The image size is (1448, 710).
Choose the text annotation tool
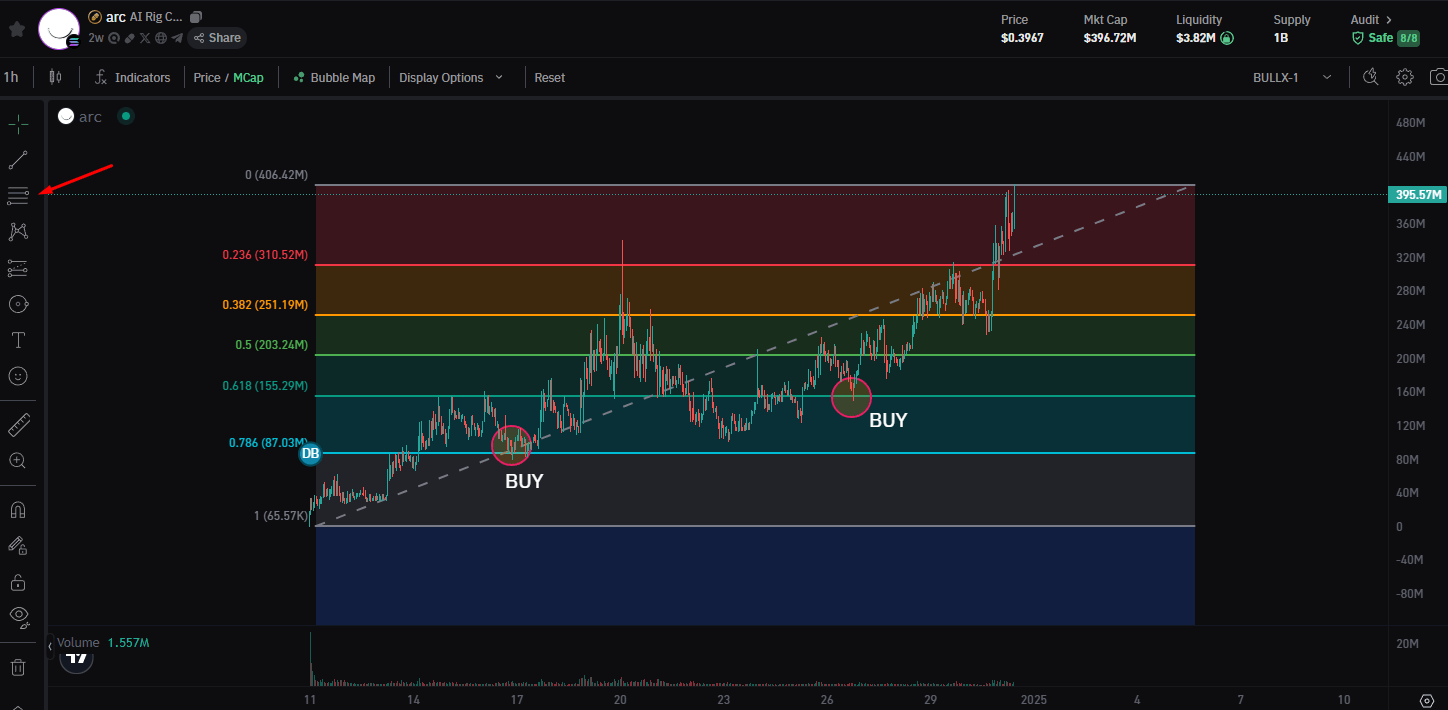[x=18, y=340]
